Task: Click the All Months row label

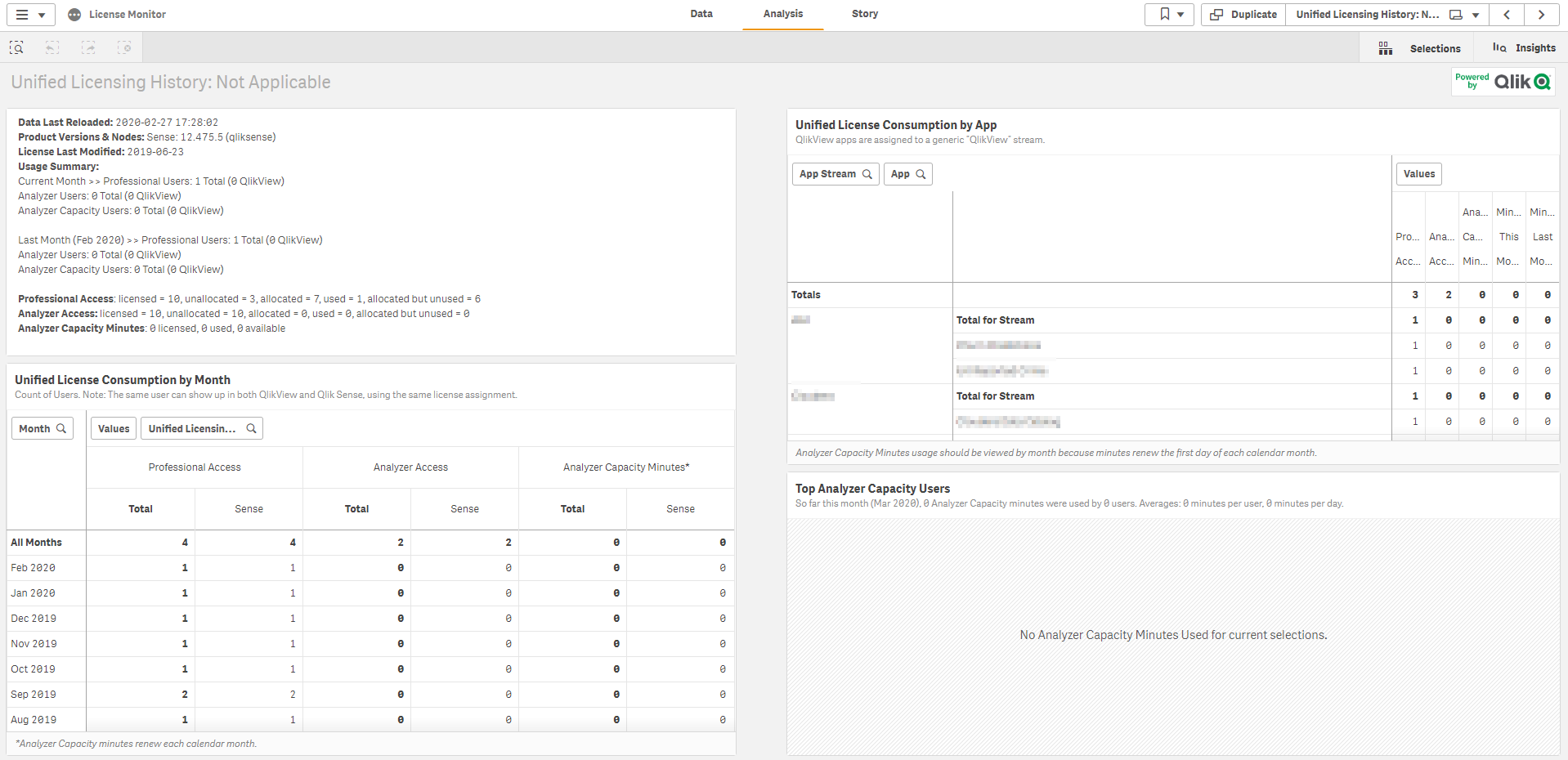Action: click(x=36, y=543)
